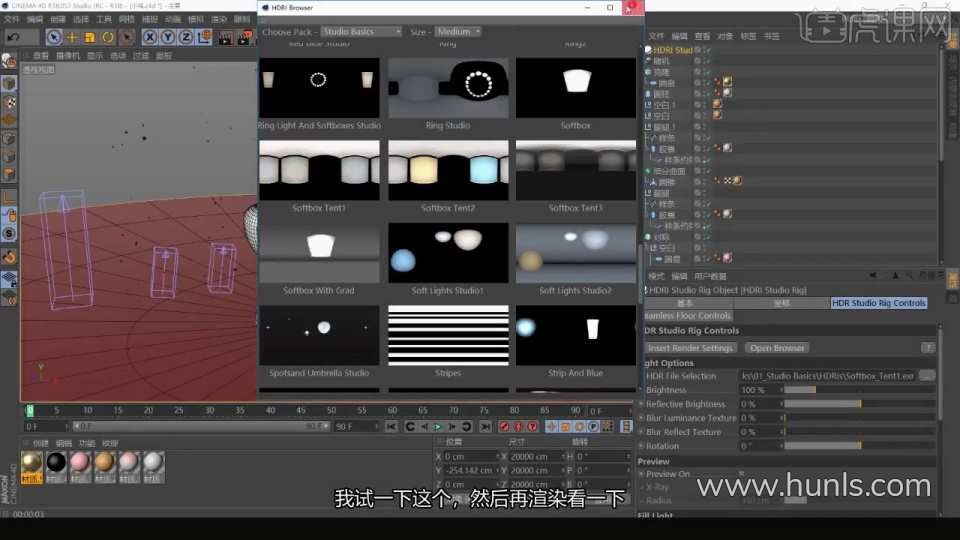
Task: Toggle X axis lock
Action: [149, 37]
